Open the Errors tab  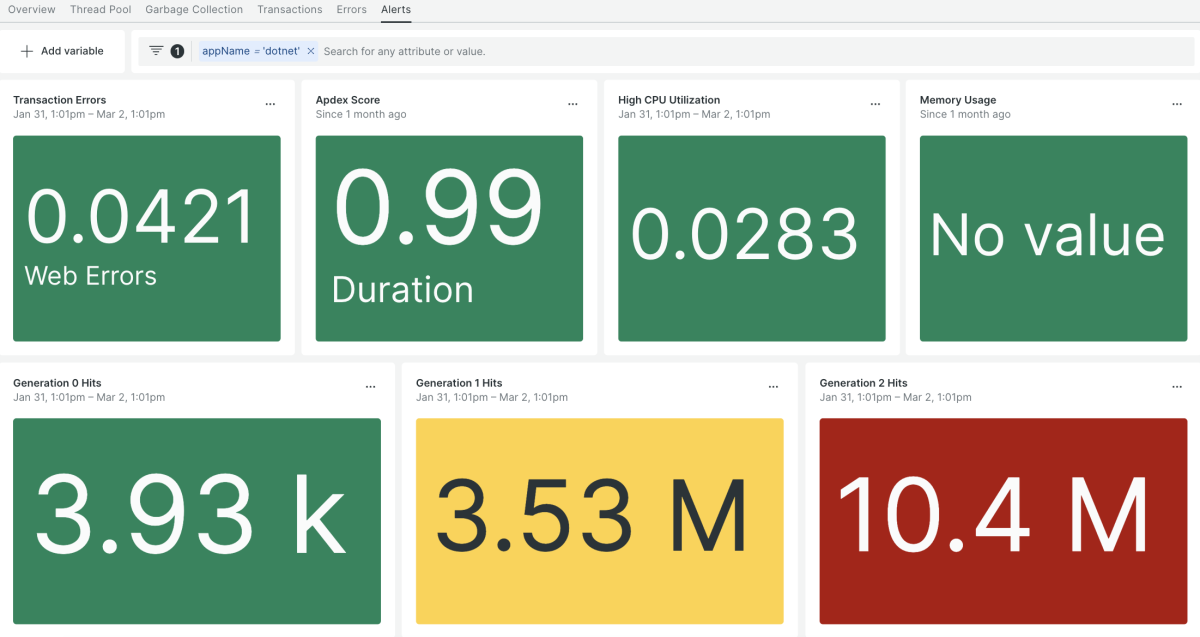pos(351,10)
